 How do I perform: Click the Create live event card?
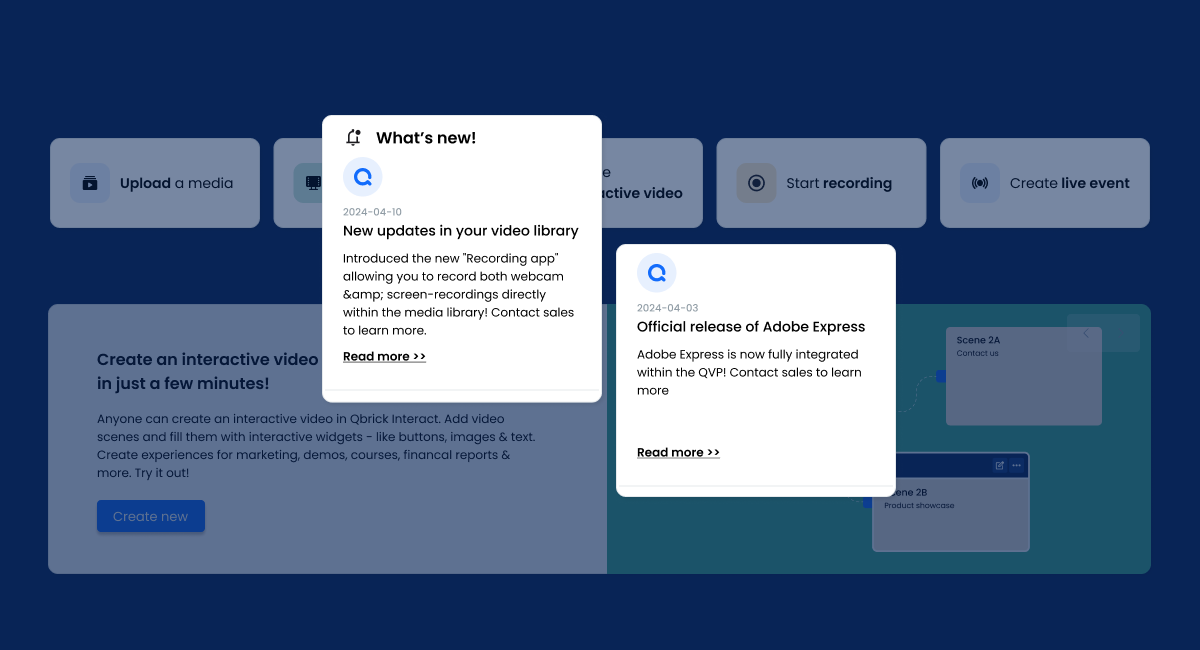point(1044,183)
